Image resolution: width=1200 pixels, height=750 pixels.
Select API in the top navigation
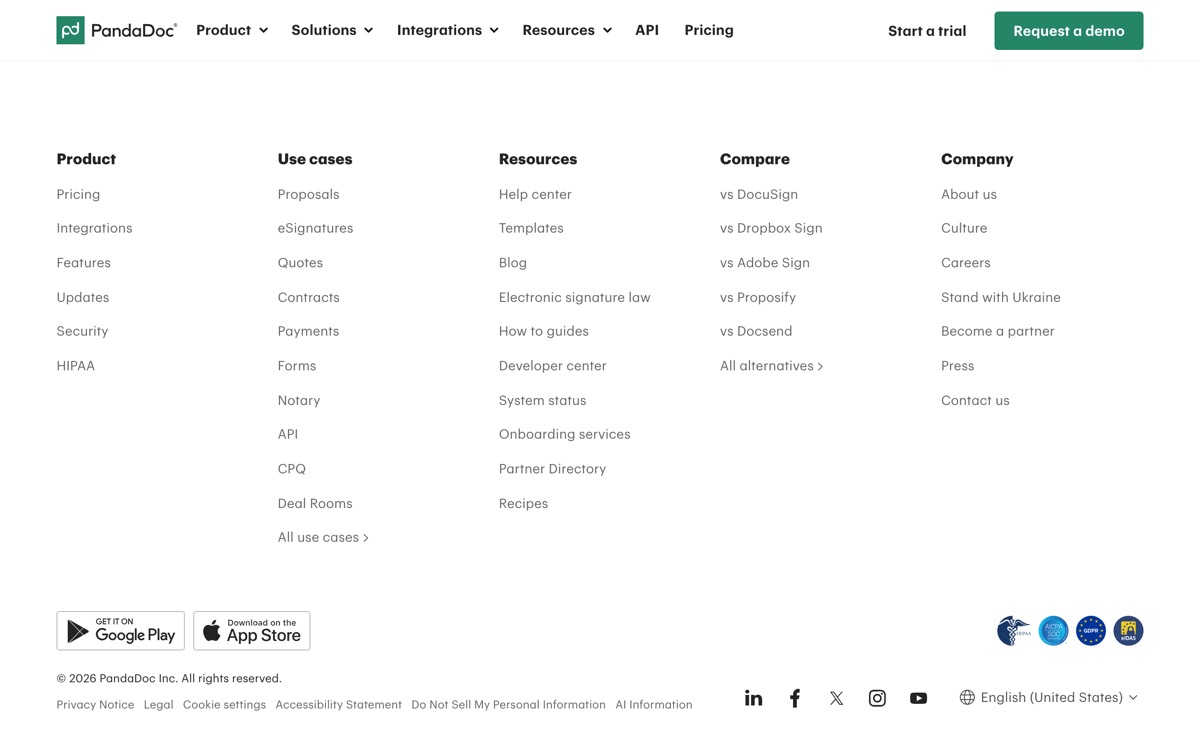(x=647, y=30)
